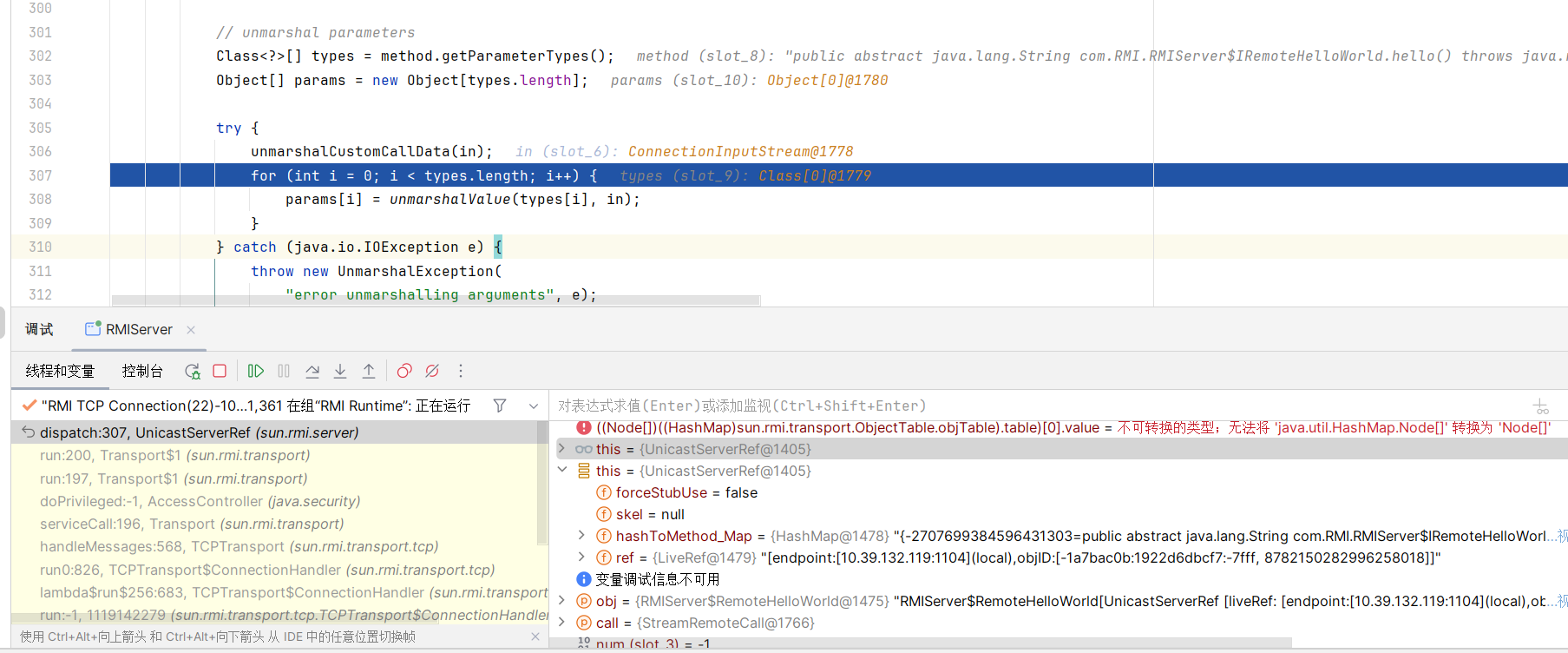Image resolution: width=1568 pixels, height=653 pixels.
Task: Collapse the 'this' UnicastServerRef variable
Action: coord(561,471)
